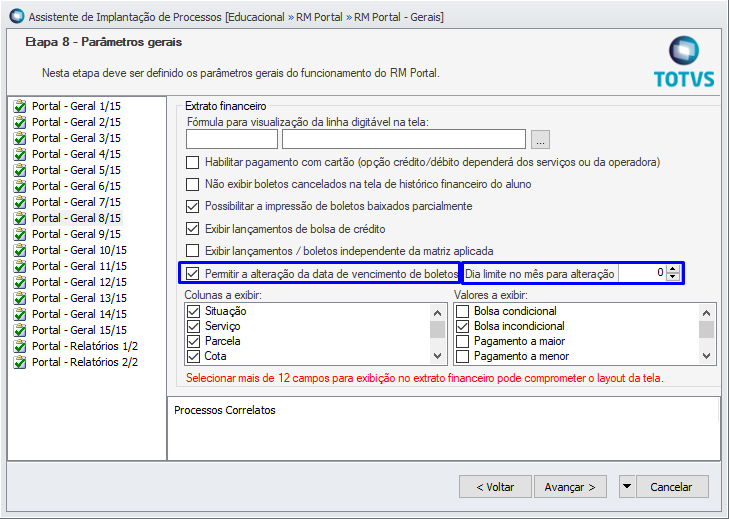
Task: Click the Portal - Geral 8/15 step icon
Action: (x=19, y=218)
